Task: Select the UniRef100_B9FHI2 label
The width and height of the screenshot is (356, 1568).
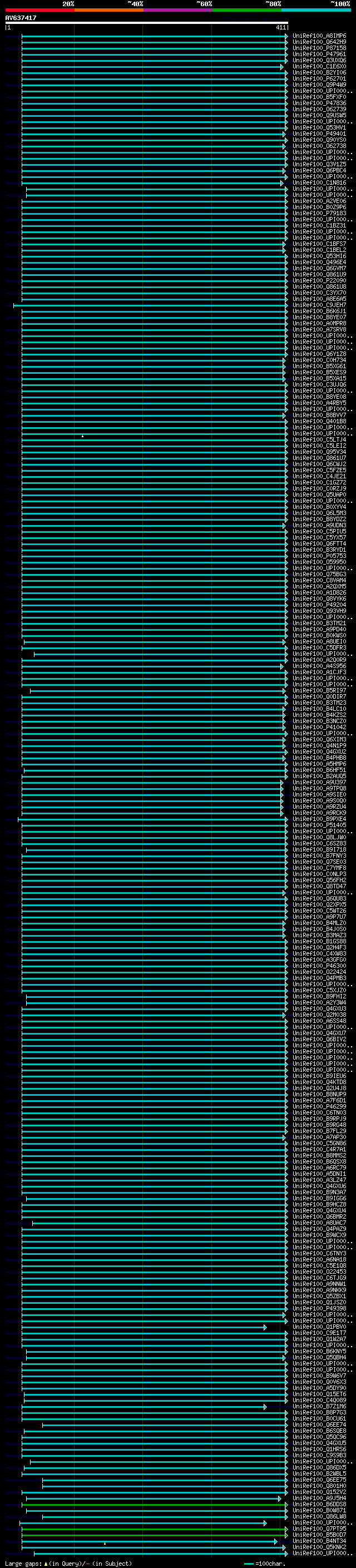Action: coord(319,996)
